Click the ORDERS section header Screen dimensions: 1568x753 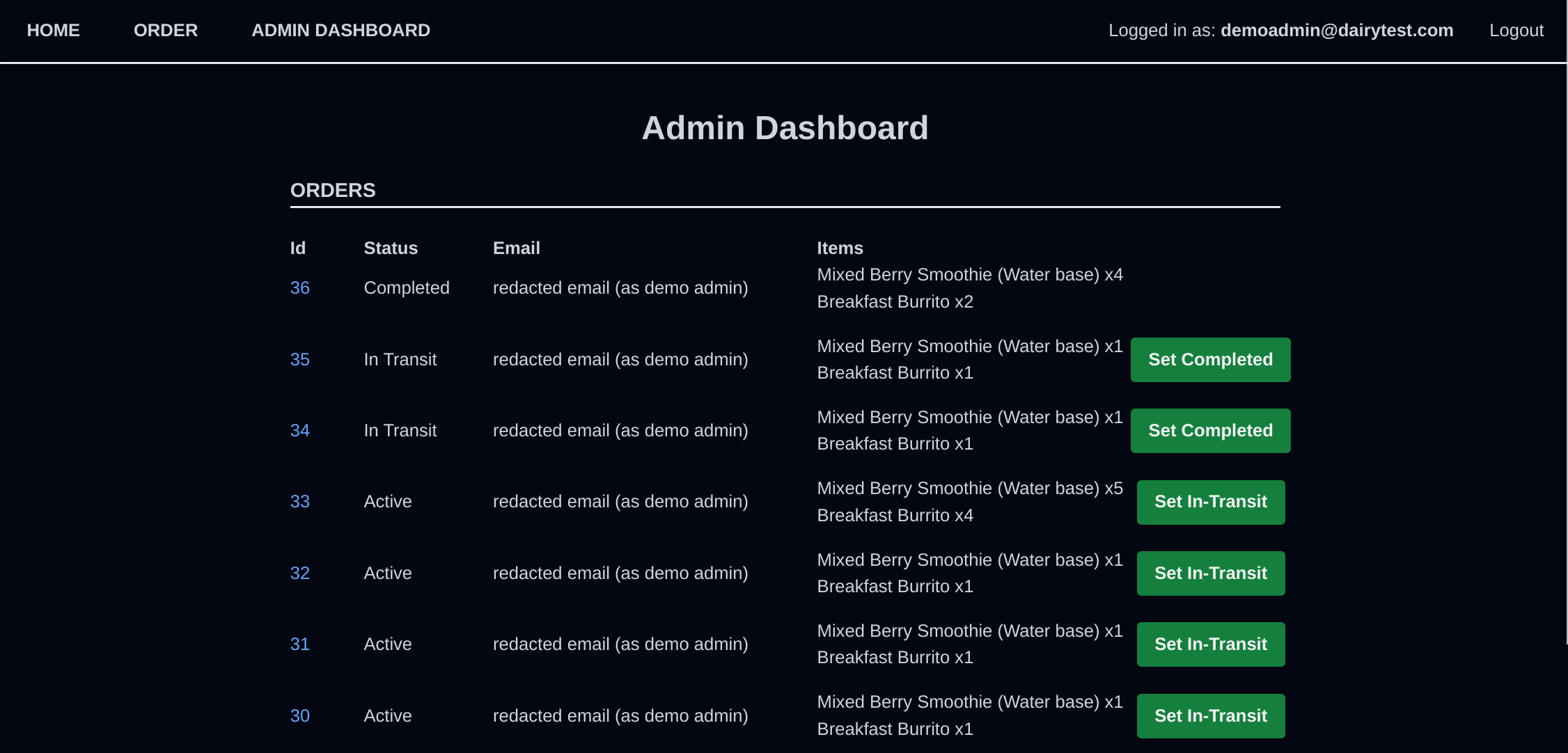point(333,190)
